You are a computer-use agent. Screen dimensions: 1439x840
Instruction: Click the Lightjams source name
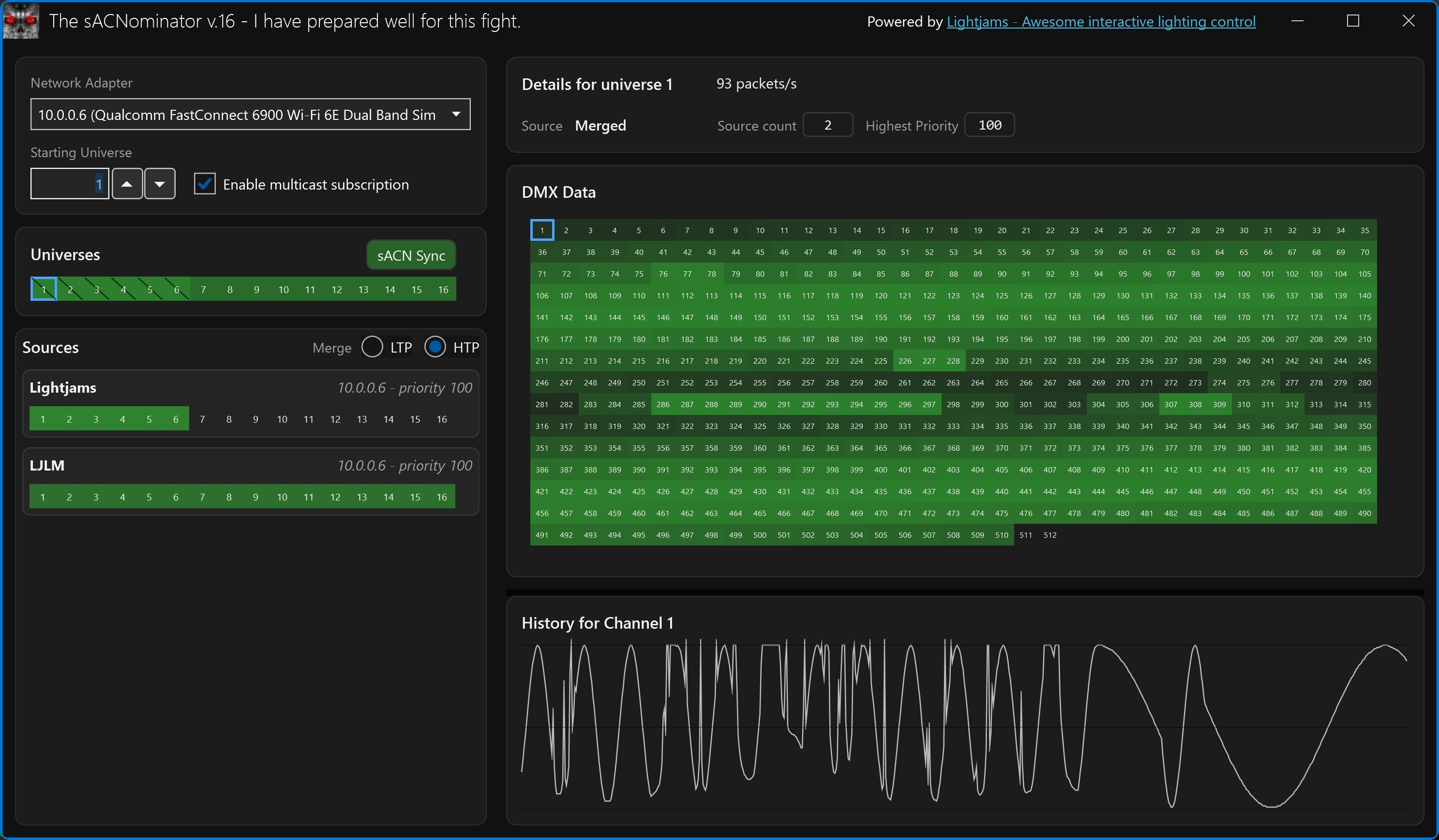[x=63, y=387]
